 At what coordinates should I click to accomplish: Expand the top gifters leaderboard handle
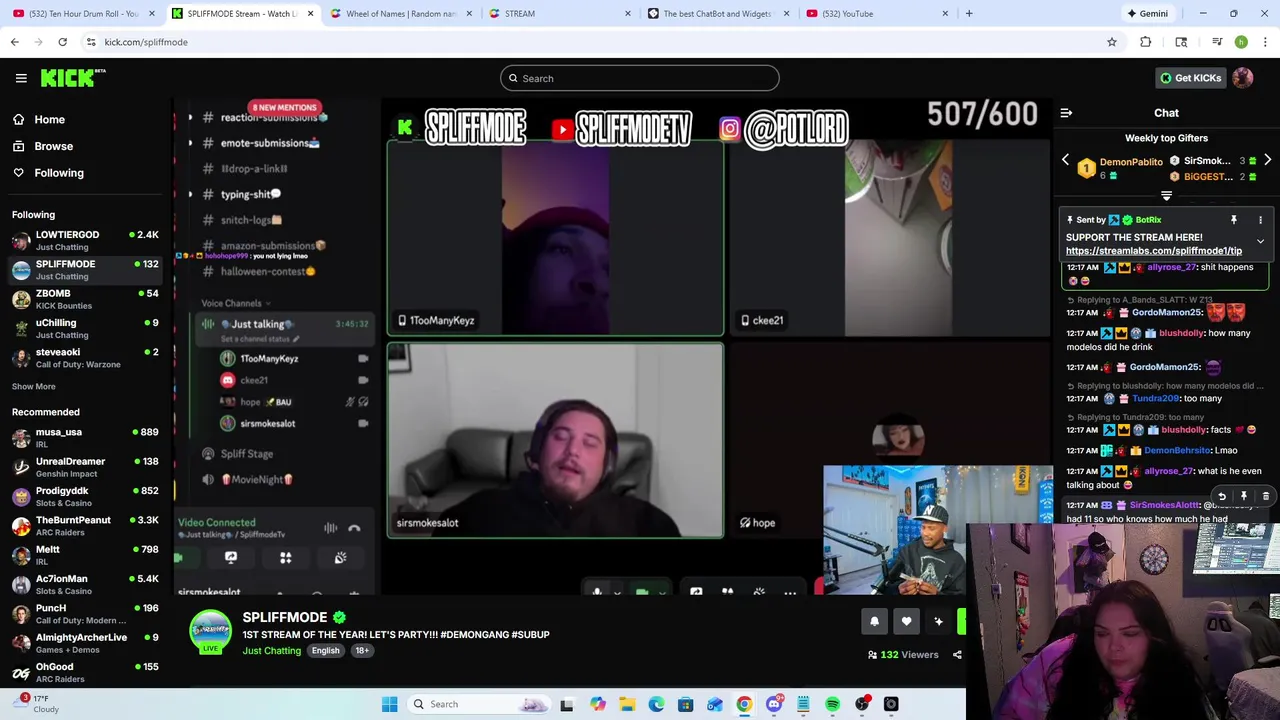click(x=1166, y=196)
